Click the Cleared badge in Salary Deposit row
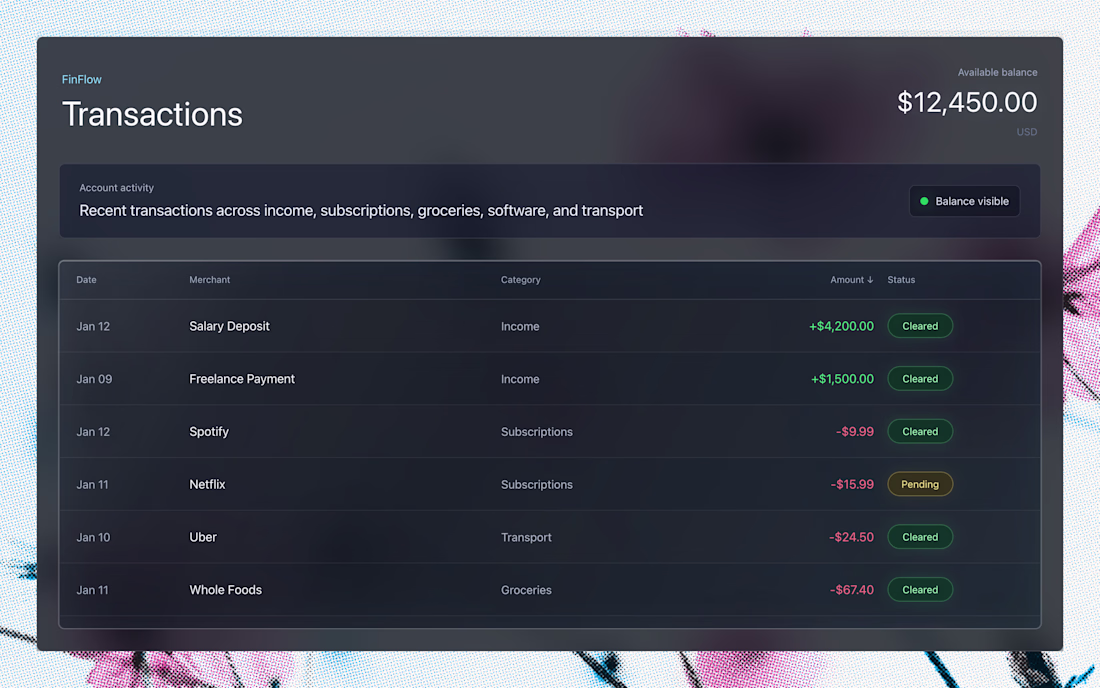The image size is (1100, 688). (x=920, y=326)
